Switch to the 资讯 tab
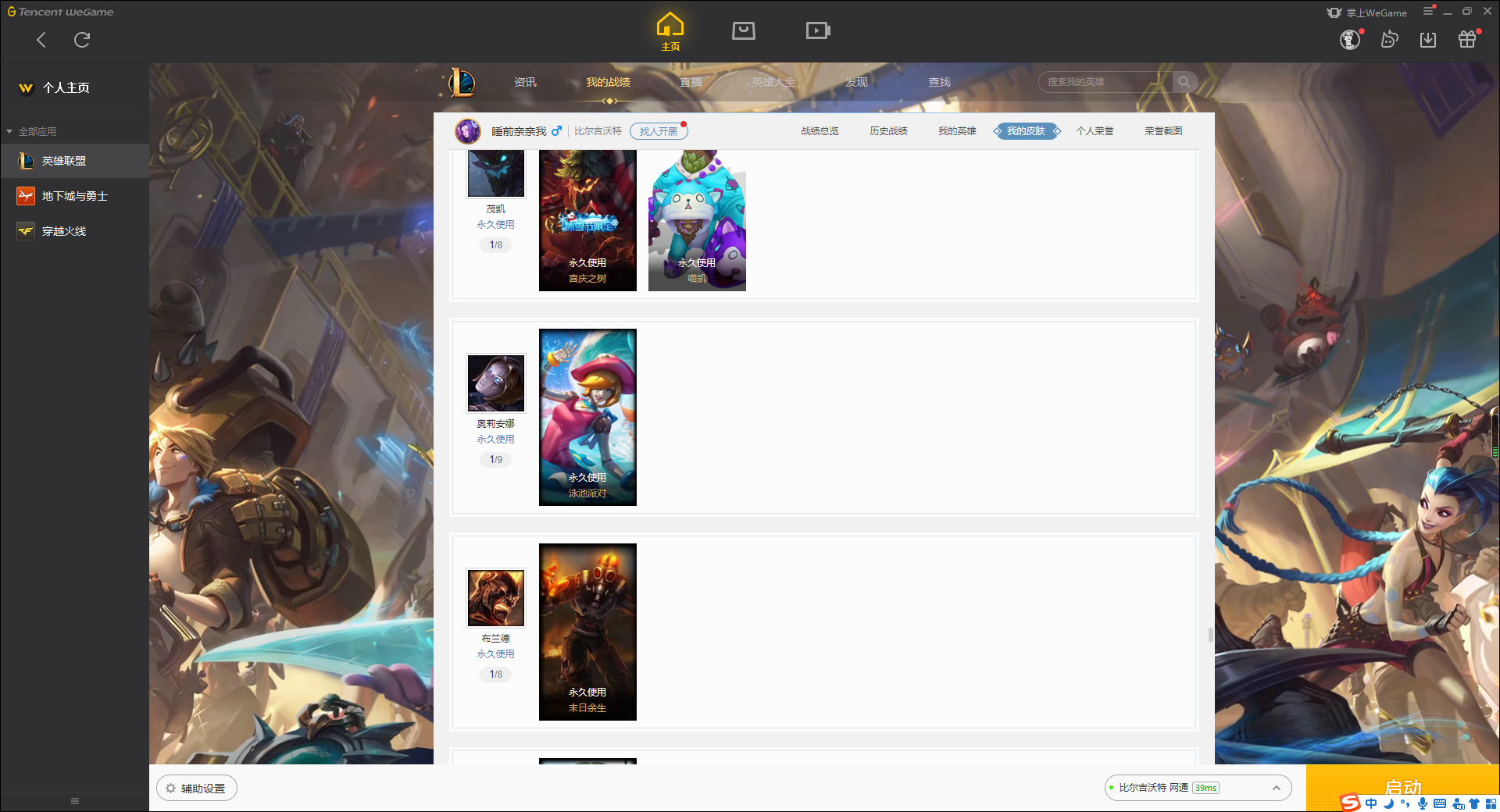The image size is (1500, 812). [525, 82]
